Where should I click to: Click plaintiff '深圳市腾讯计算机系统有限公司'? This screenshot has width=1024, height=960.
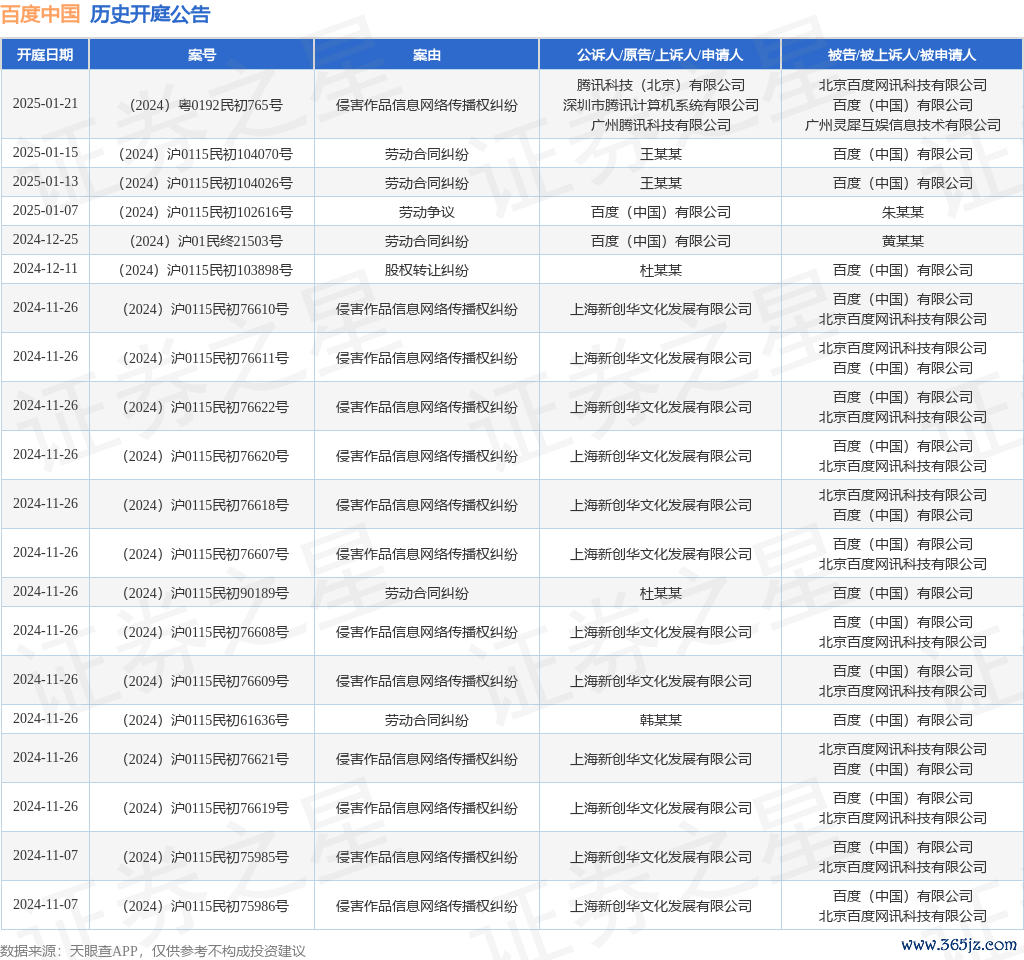[x=661, y=105]
